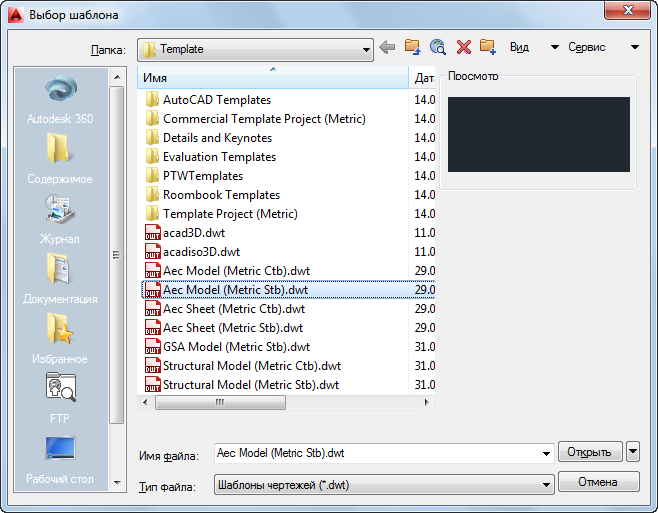Screen dimensions: 658x513
Task: Click file list scroll left arrow
Action: (x=145, y=403)
